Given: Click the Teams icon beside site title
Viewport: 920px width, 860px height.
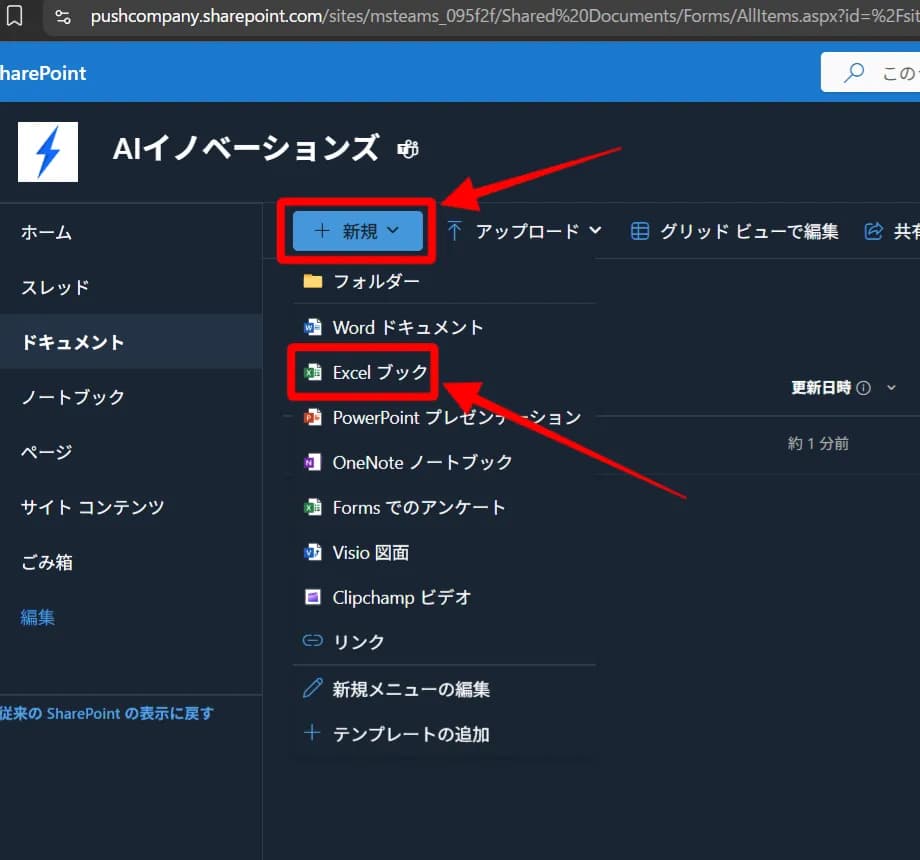Looking at the screenshot, I should pyautogui.click(x=408, y=150).
